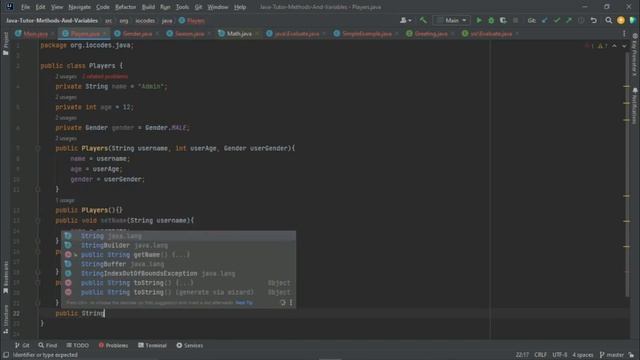Open the Find tool window tab

click(48, 345)
